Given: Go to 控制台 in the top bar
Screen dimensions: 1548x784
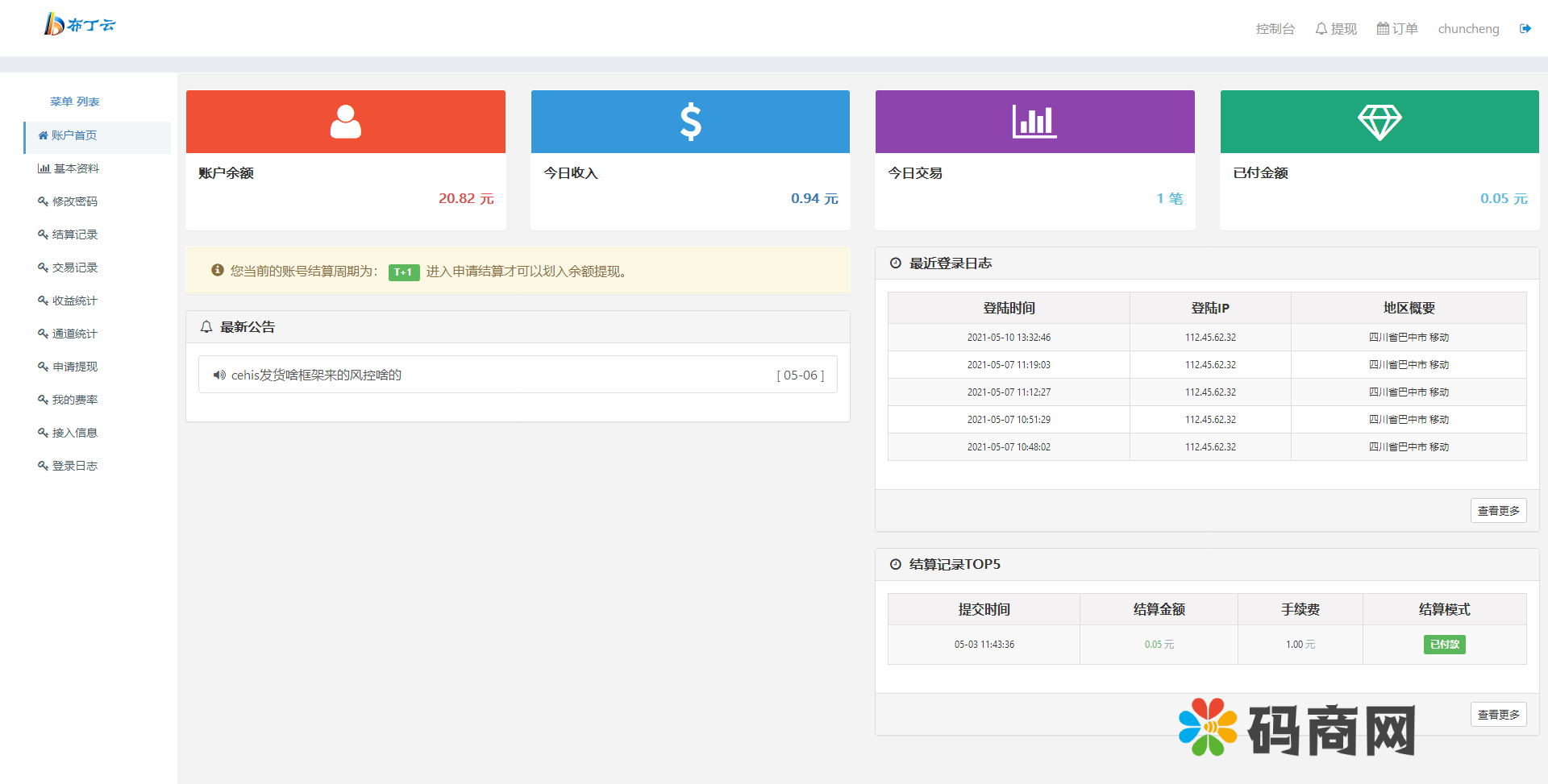Looking at the screenshot, I should 1275,29.
